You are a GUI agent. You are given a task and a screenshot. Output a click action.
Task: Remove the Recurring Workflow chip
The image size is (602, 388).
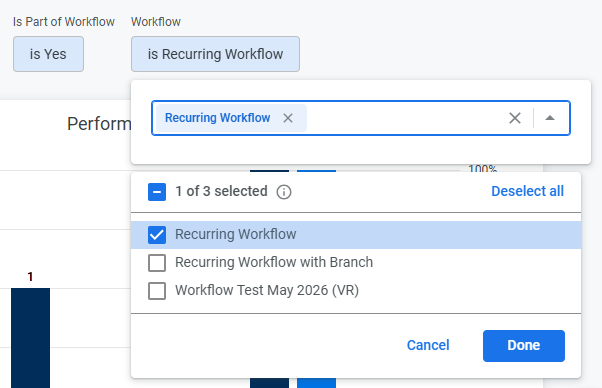288,118
